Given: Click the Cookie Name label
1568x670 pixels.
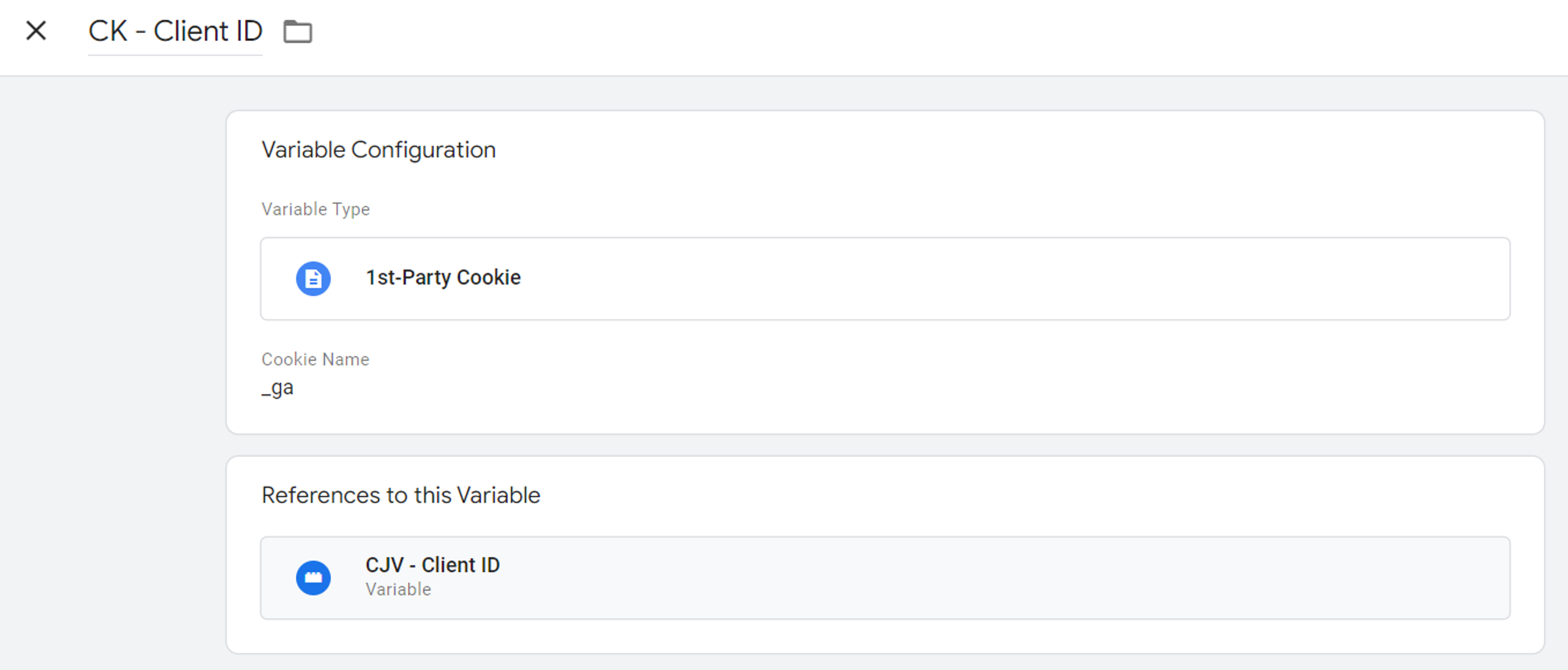Looking at the screenshot, I should point(315,359).
